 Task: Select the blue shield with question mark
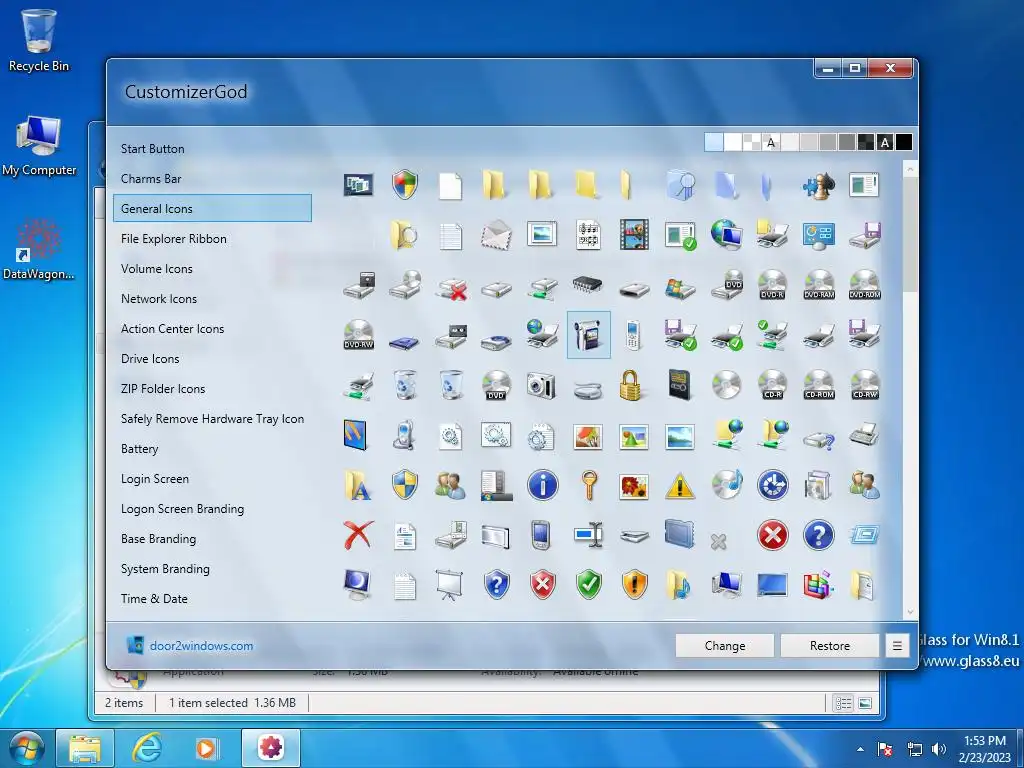tap(496, 584)
